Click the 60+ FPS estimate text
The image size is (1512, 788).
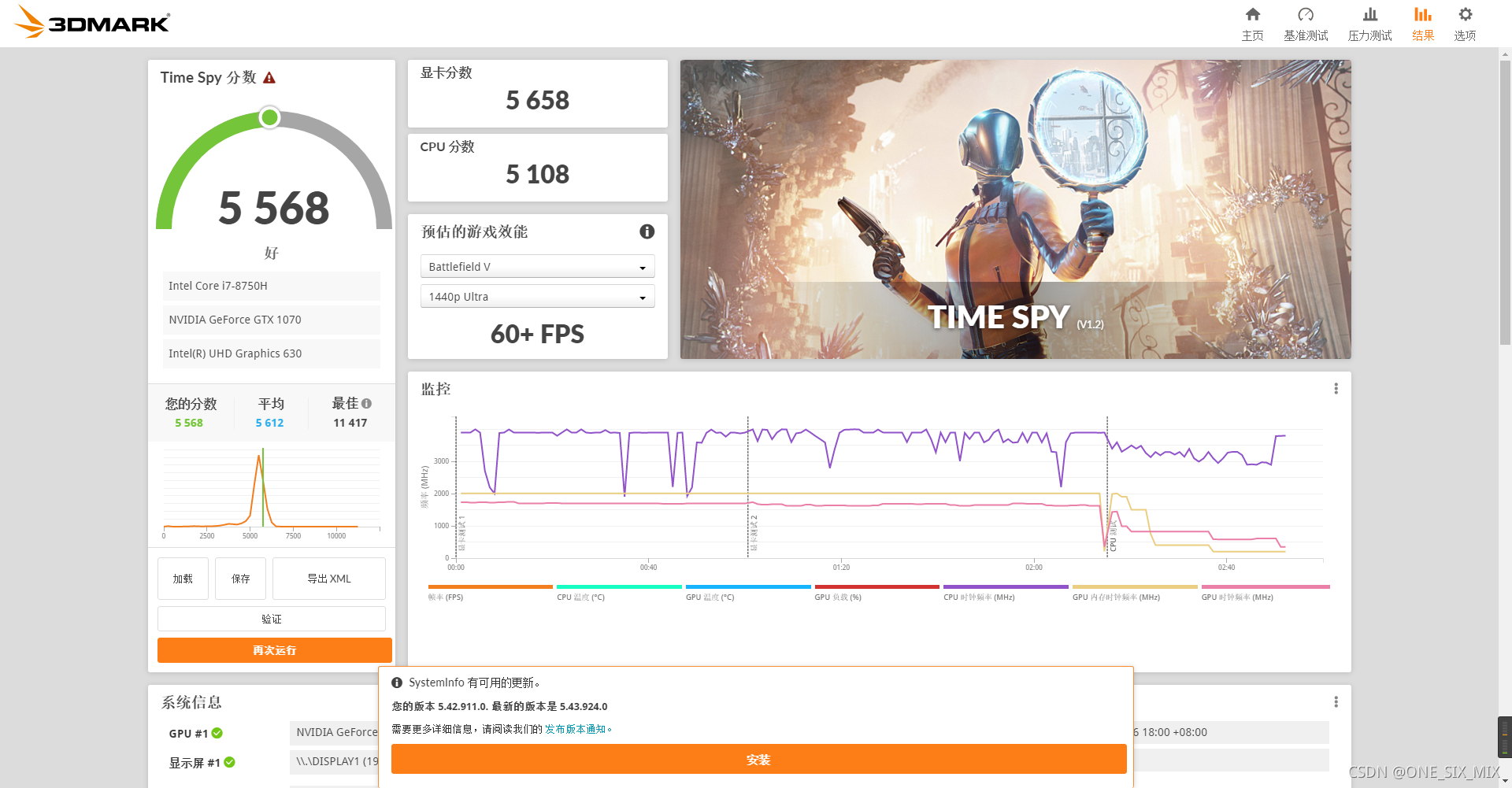537,334
